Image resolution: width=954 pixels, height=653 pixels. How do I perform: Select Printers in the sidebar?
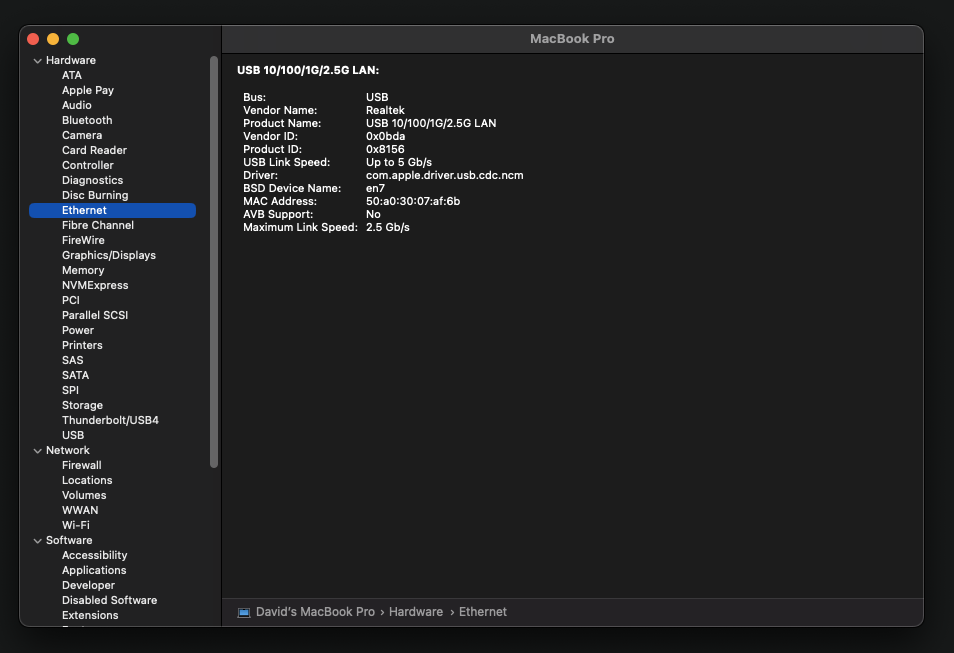(82, 345)
